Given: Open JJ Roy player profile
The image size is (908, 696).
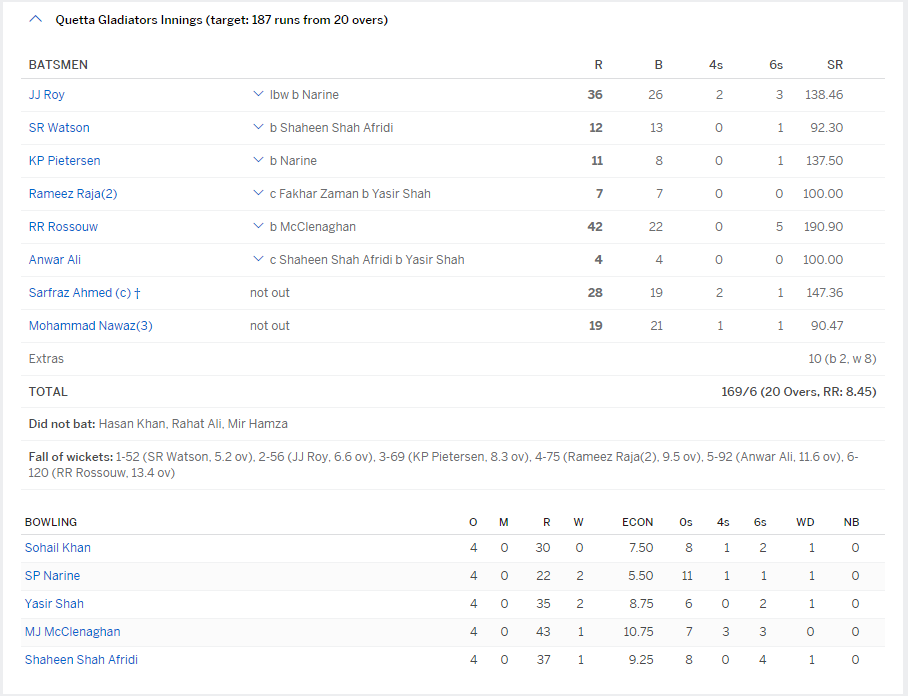Looking at the screenshot, I should [x=47, y=95].
